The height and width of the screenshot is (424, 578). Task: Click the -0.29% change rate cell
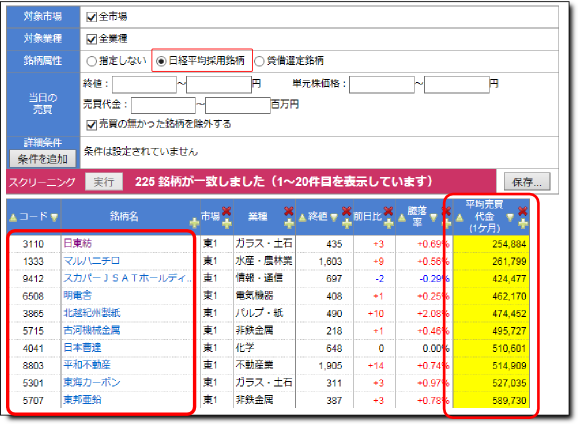[435, 279]
